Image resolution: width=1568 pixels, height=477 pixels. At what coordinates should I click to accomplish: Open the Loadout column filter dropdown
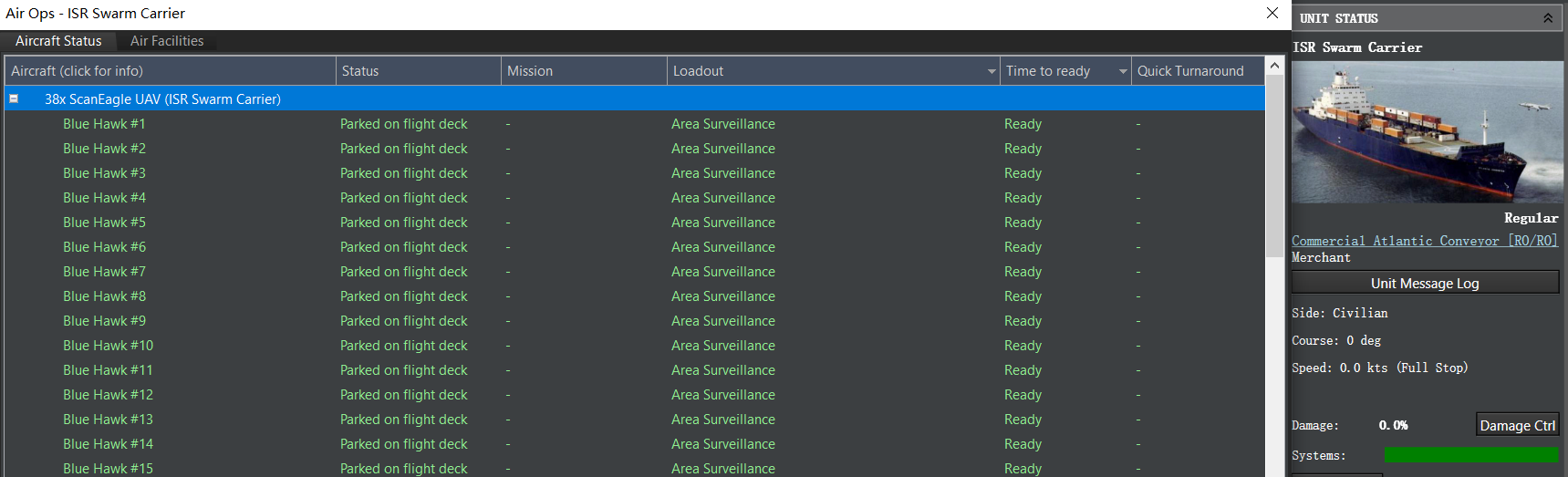(x=992, y=71)
